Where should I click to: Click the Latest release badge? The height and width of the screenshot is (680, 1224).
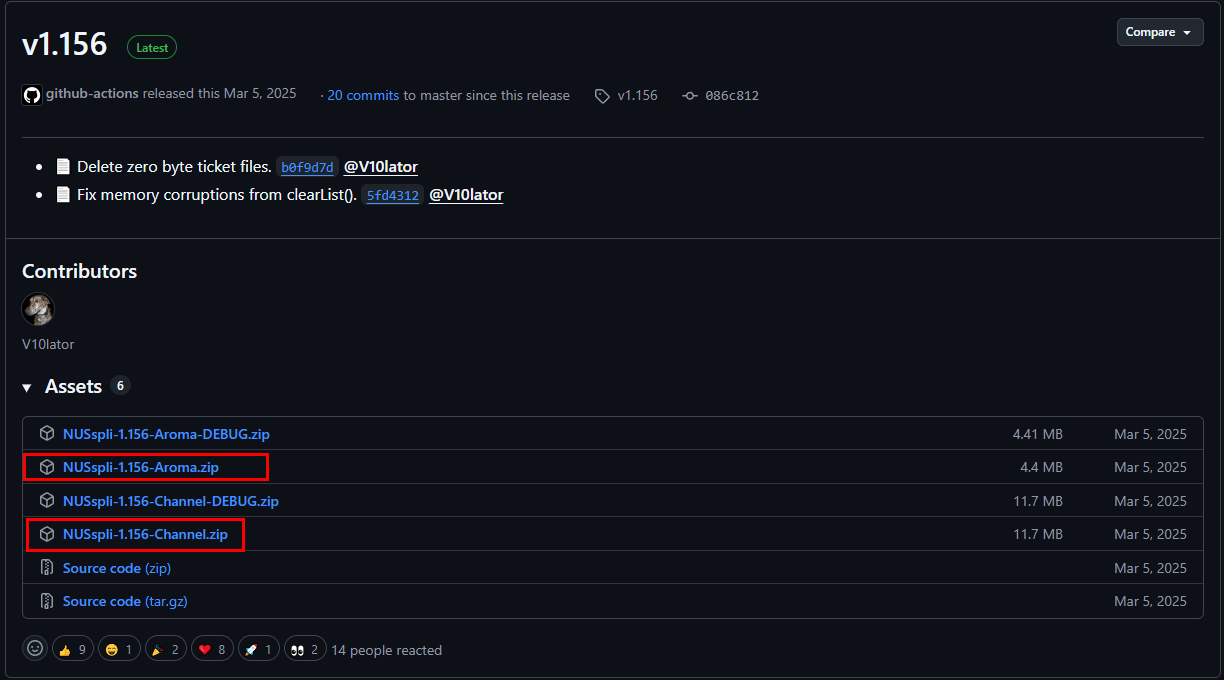coord(151,47)
